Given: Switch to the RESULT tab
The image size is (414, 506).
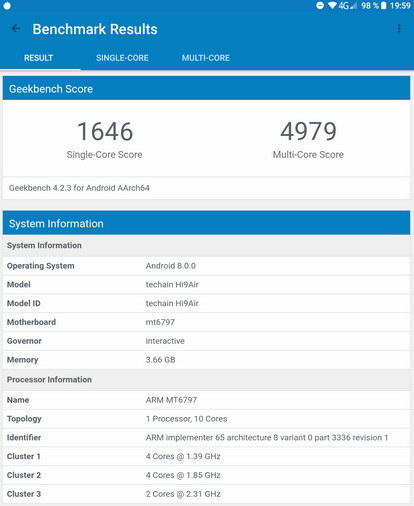Looking at the screenshot, I should coord(39,58).
